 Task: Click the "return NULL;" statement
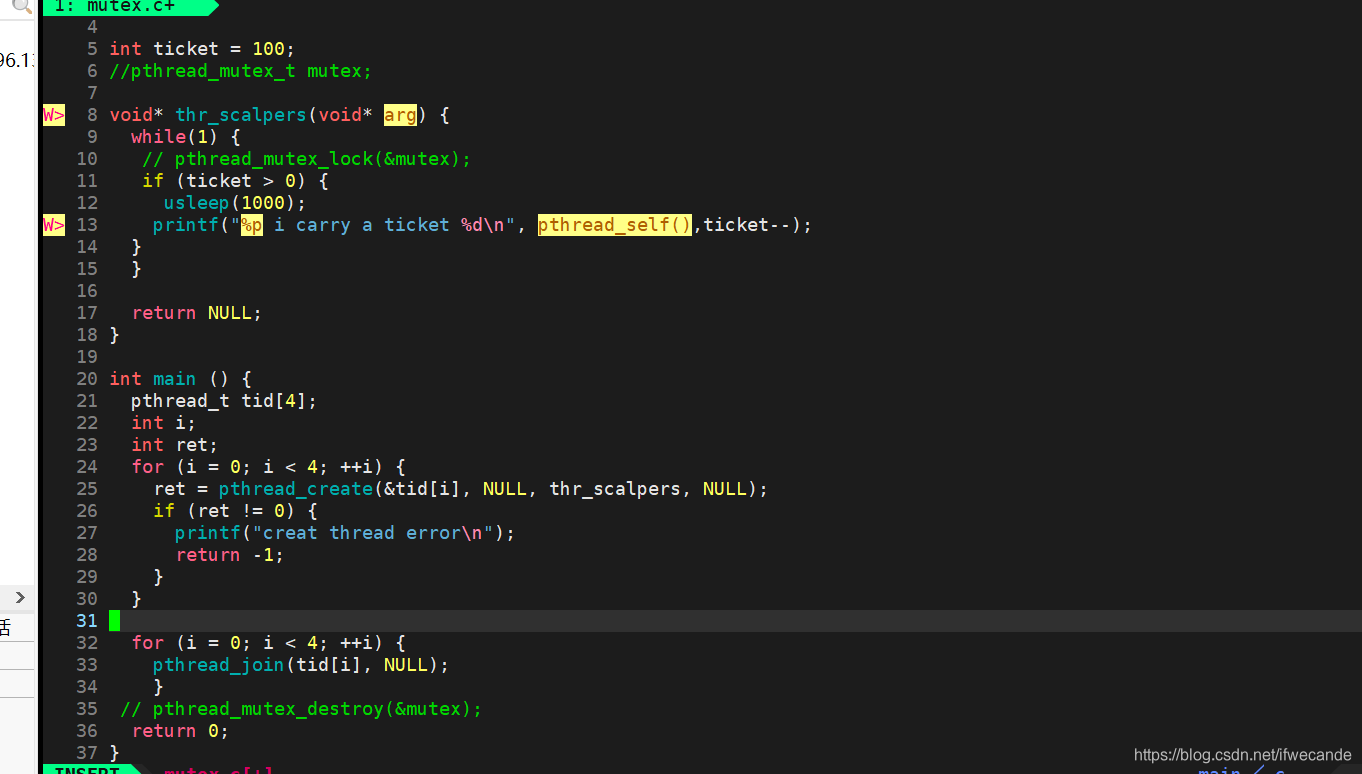coord(197,313)
